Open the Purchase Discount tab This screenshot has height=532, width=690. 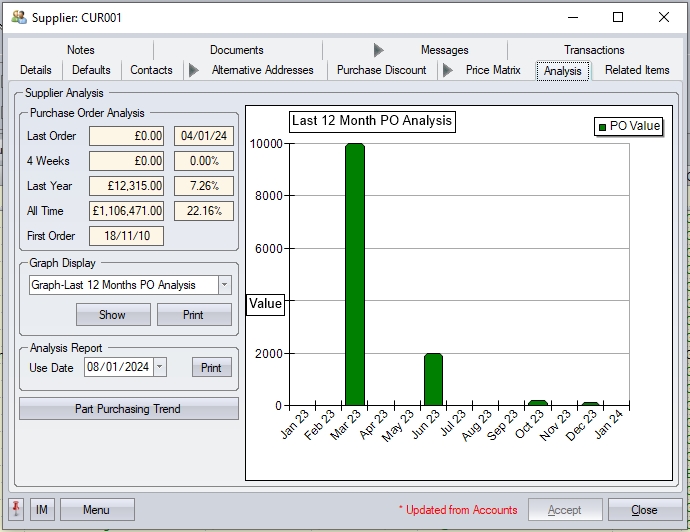coord(381,70)
